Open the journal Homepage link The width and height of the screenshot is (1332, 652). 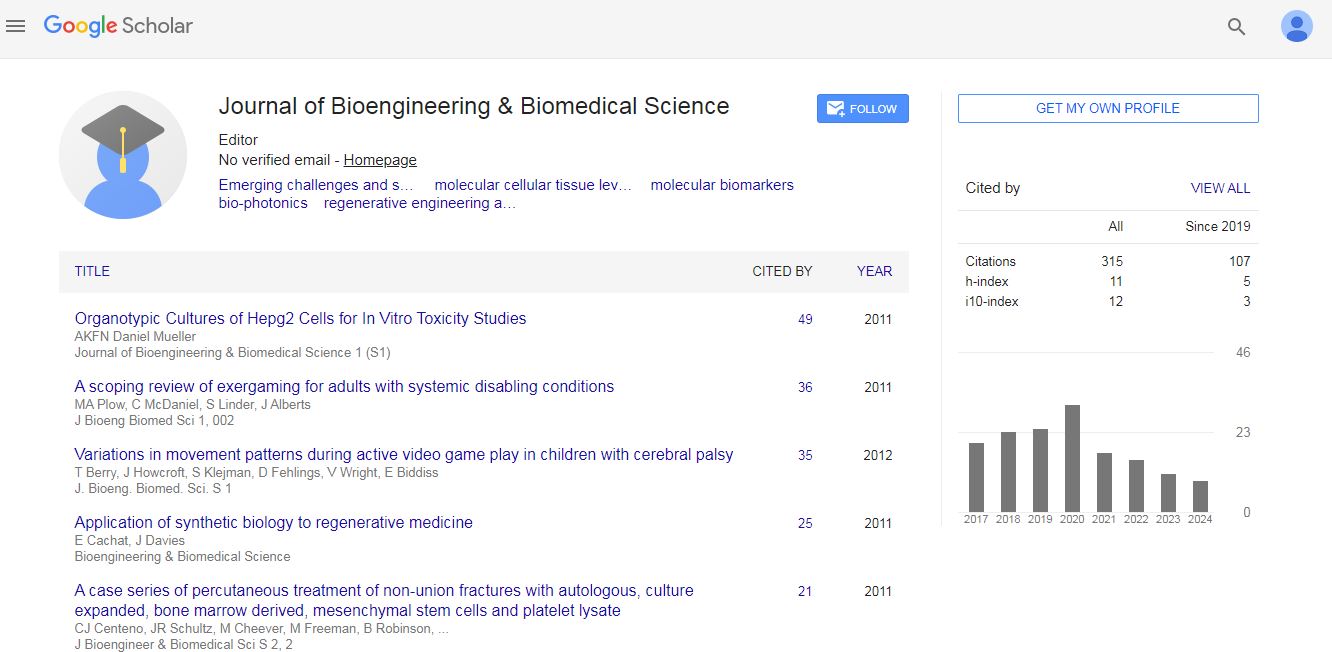point(380,160)
